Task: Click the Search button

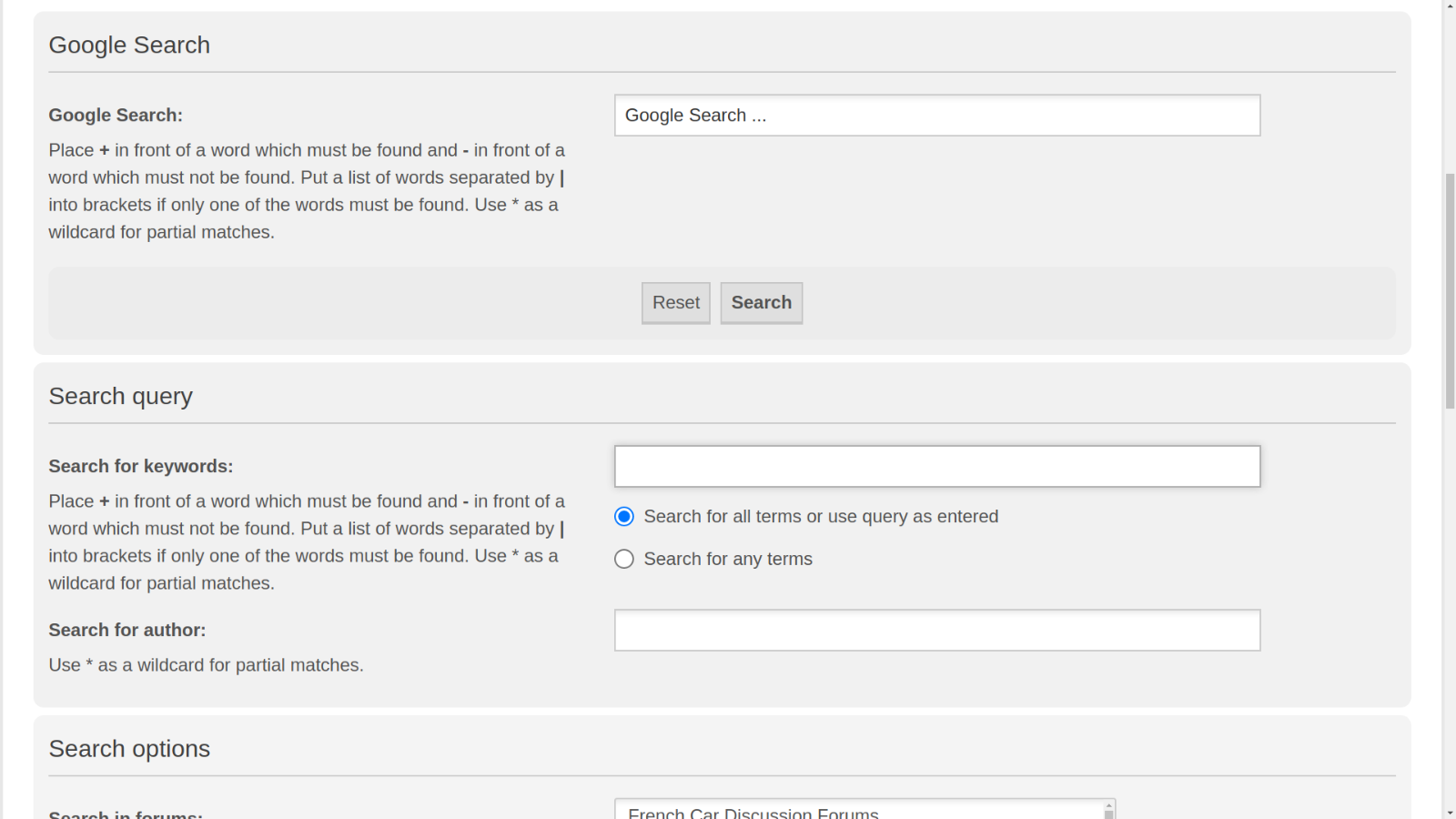Action: click(762, 303)
